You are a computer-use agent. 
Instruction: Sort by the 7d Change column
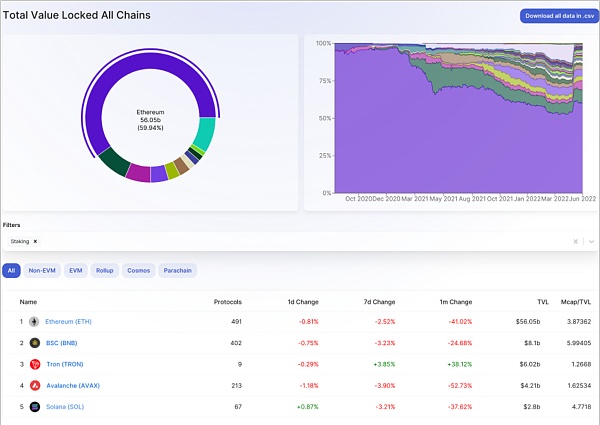379,302
